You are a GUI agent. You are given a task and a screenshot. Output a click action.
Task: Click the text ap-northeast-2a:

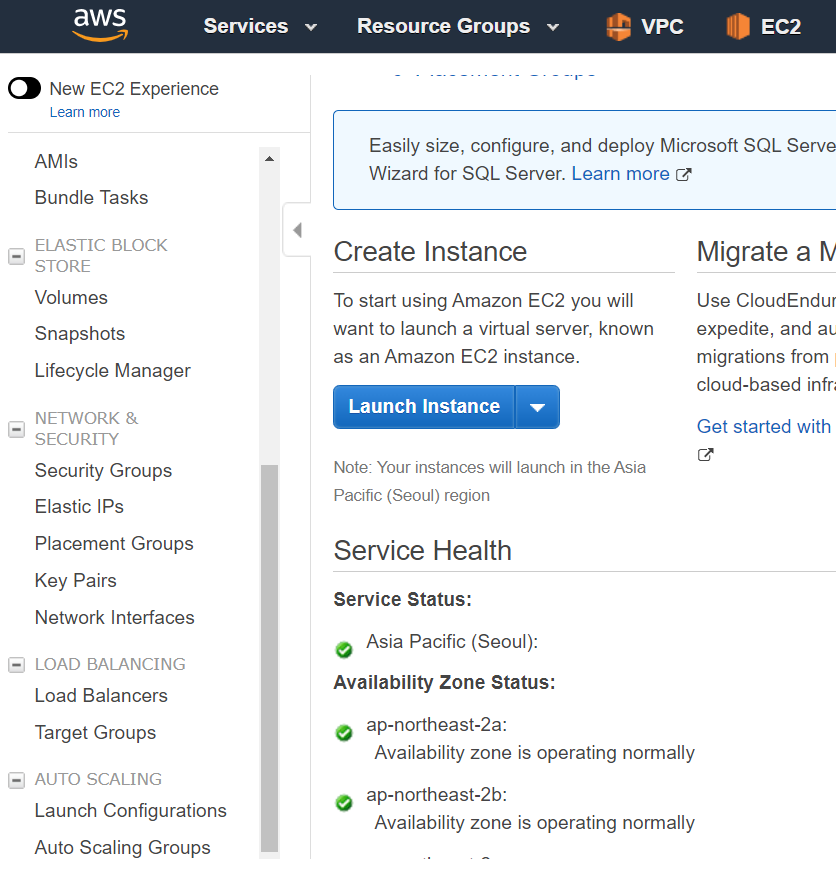[436, 725]
